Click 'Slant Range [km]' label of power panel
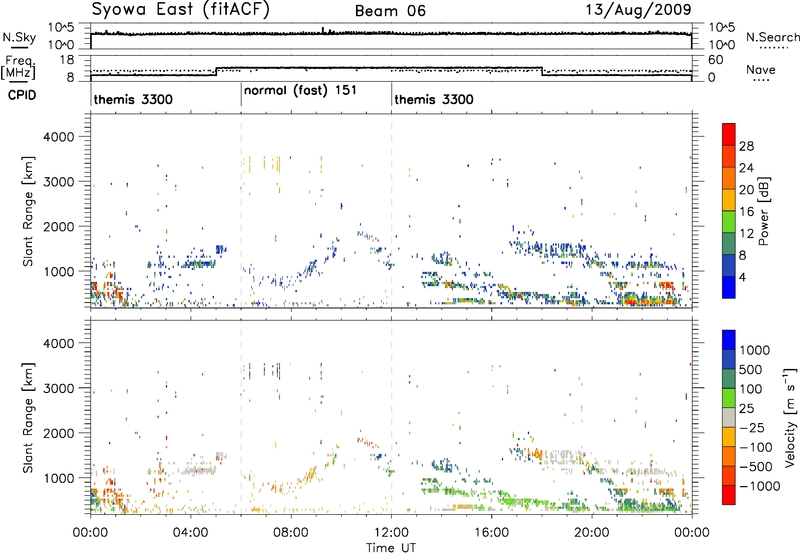800x554 pixels. click(28, 211)
